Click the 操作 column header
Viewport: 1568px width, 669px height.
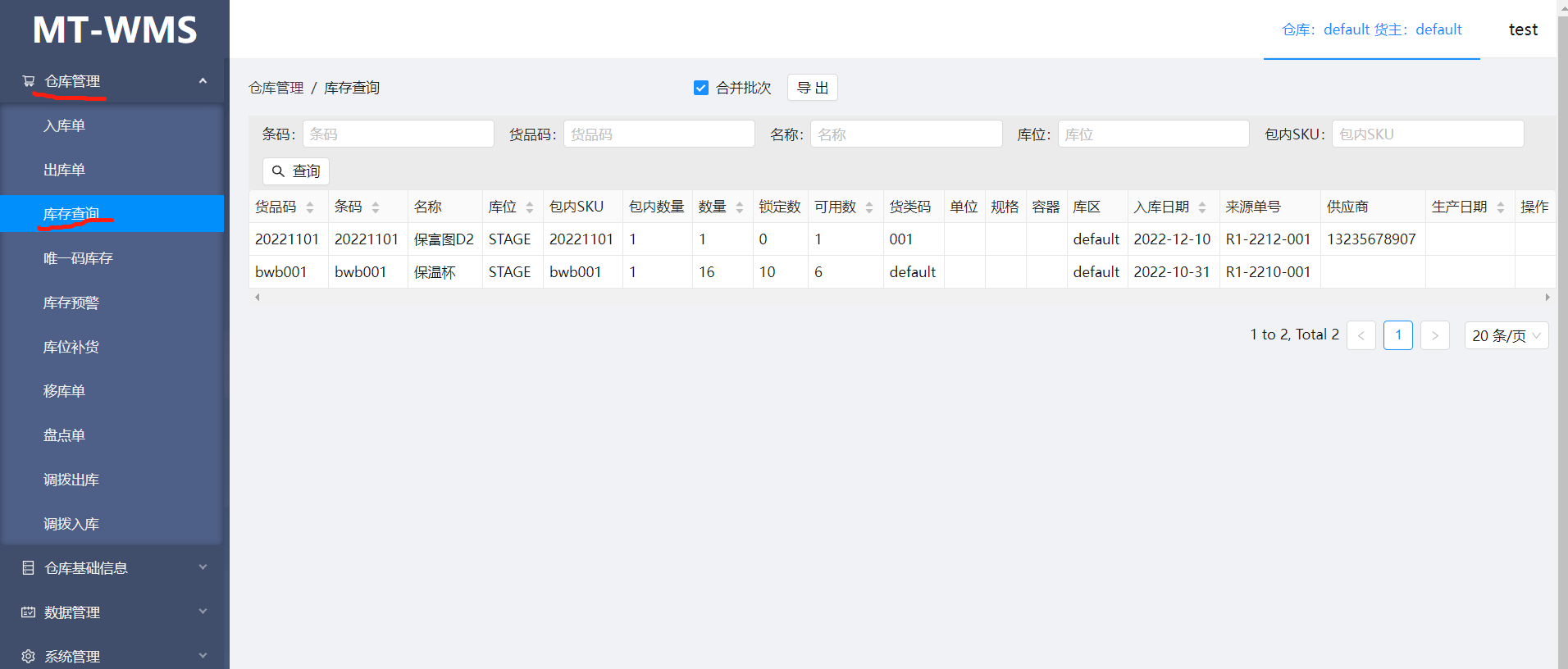pyautogui.click(x=1534, y=207)
